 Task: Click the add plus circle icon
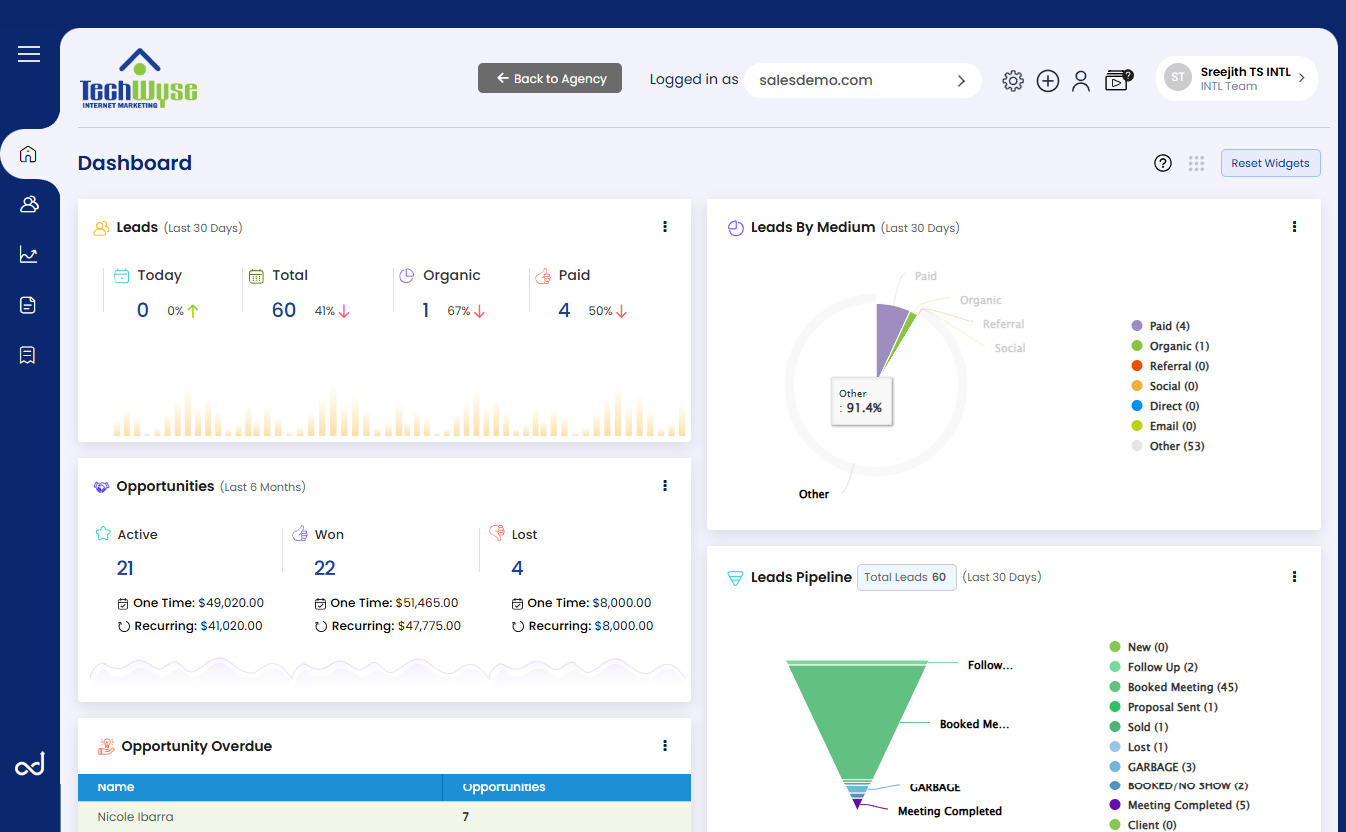1047,81
